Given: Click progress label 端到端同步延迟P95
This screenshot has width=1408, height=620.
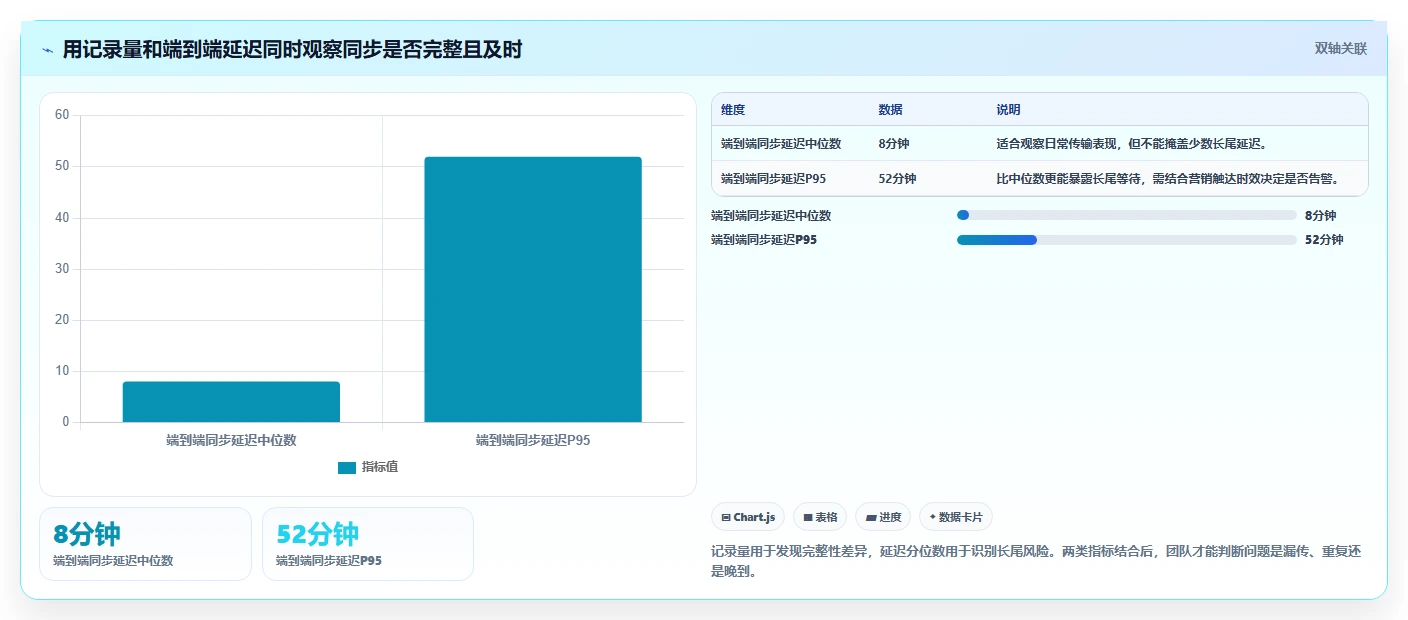Looking at the screenshot, I should (764, 240).
